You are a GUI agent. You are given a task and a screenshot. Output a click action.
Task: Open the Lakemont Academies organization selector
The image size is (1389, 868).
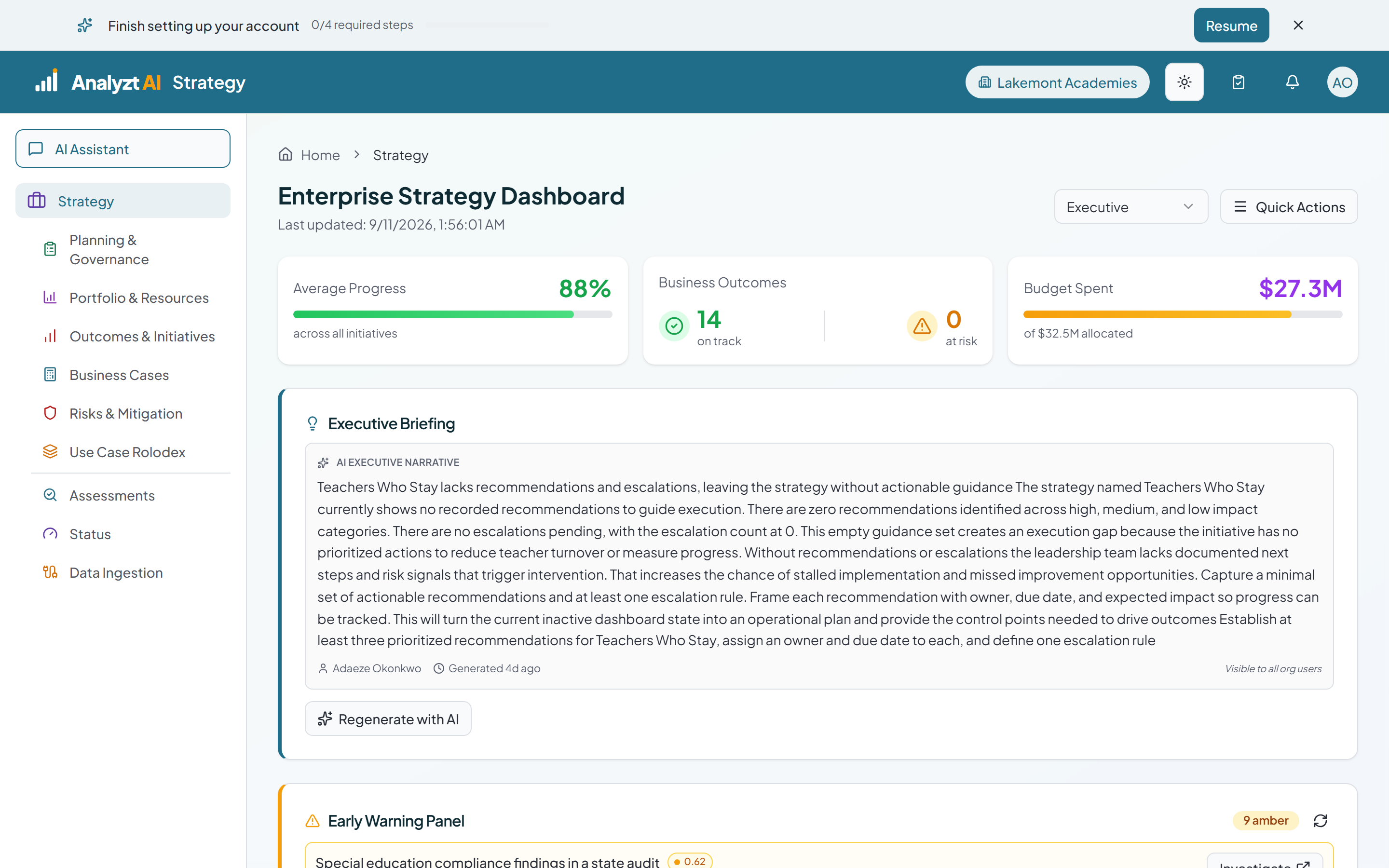[1057, 82]
